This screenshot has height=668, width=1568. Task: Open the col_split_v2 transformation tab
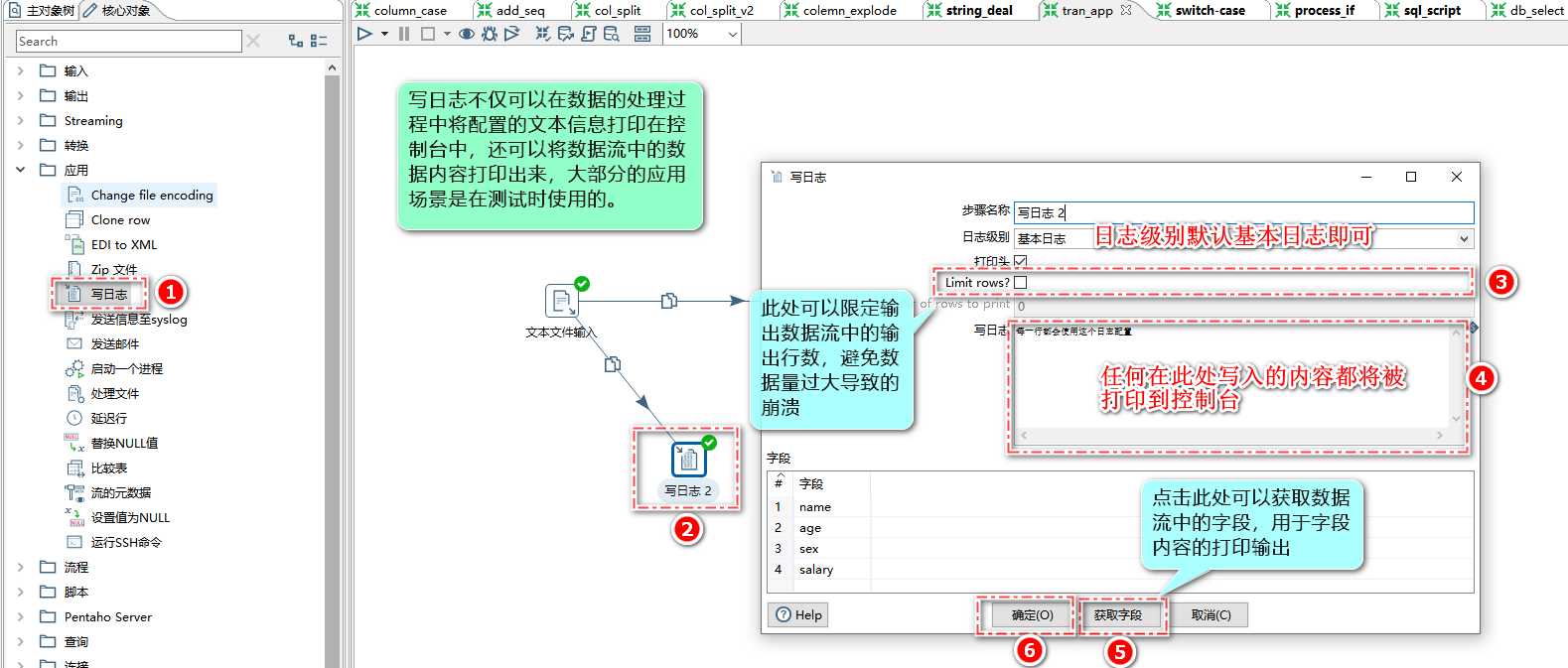[x=712, y=10]
